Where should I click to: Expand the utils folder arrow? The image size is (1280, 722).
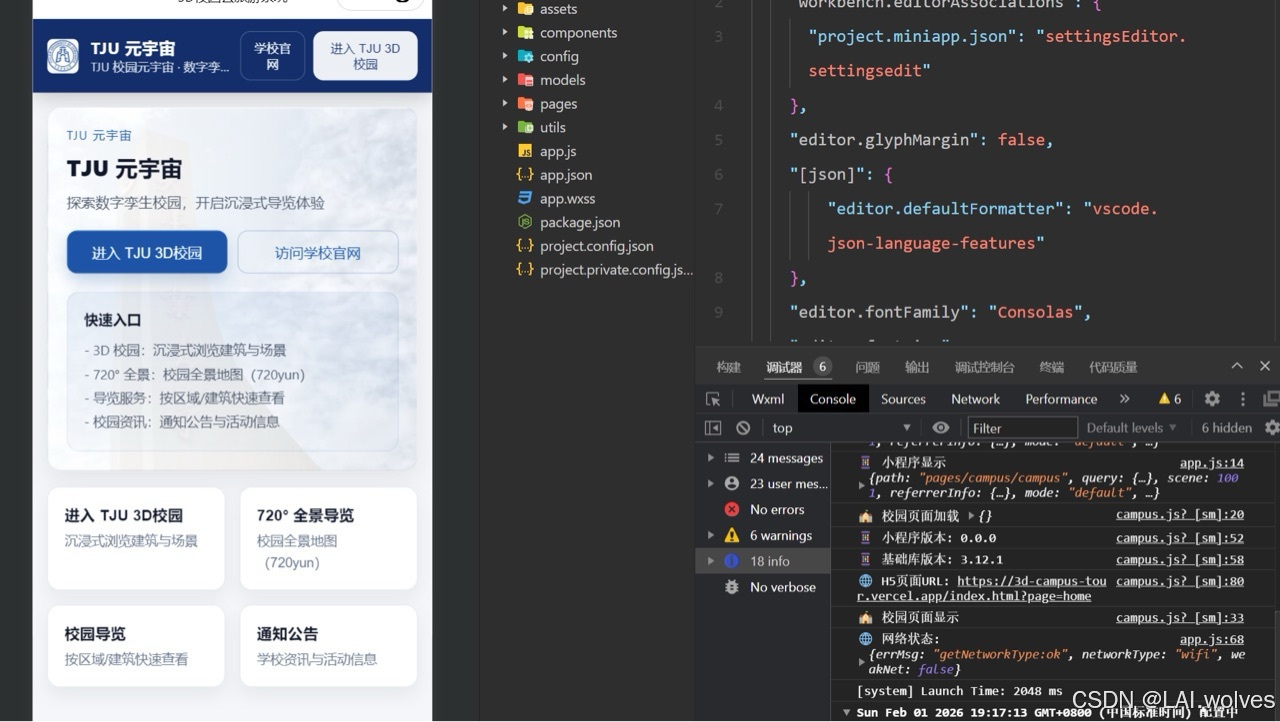(505, 127)
